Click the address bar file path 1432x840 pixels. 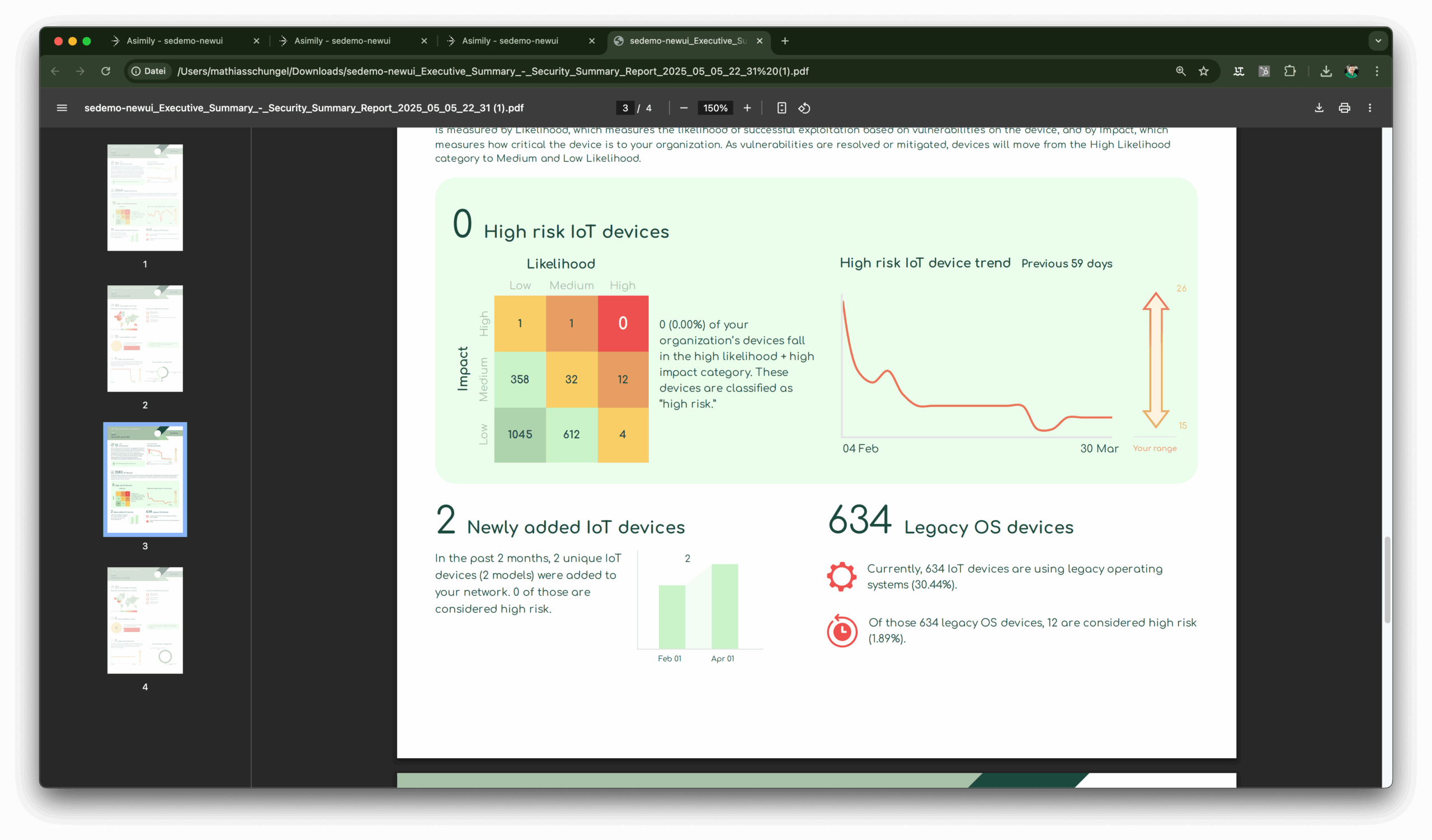tap(493, 71)
